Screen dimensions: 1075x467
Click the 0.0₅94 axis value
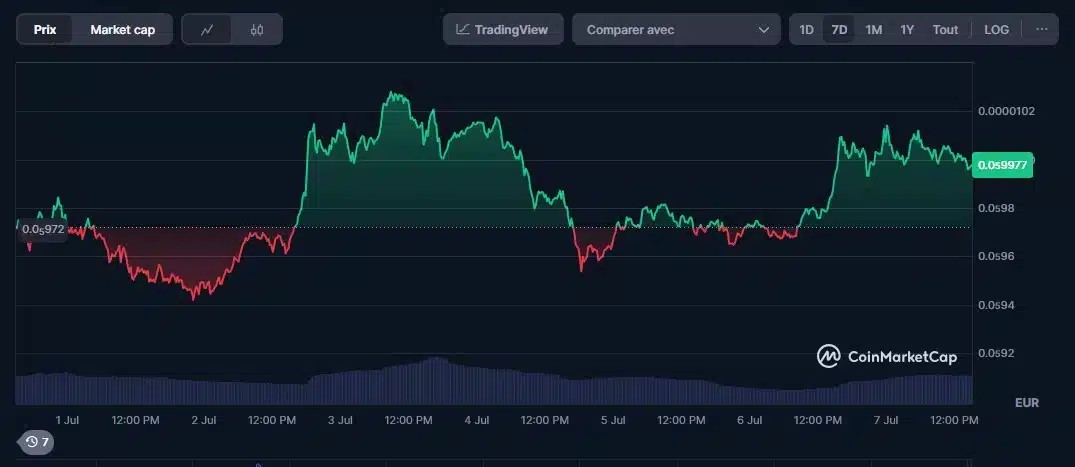click(x=996, y=305)
